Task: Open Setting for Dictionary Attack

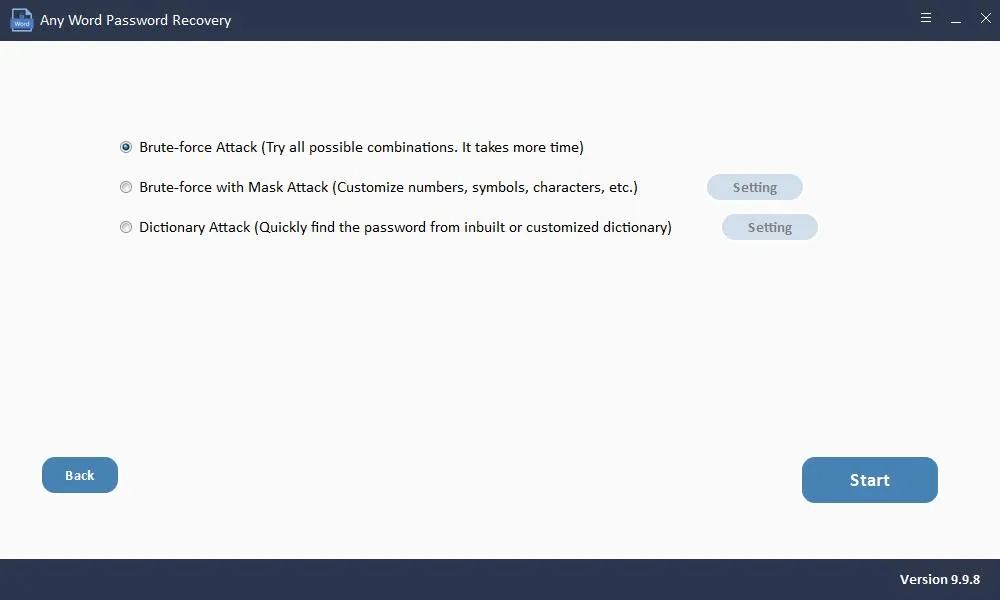Action: (x=769, y=227)
